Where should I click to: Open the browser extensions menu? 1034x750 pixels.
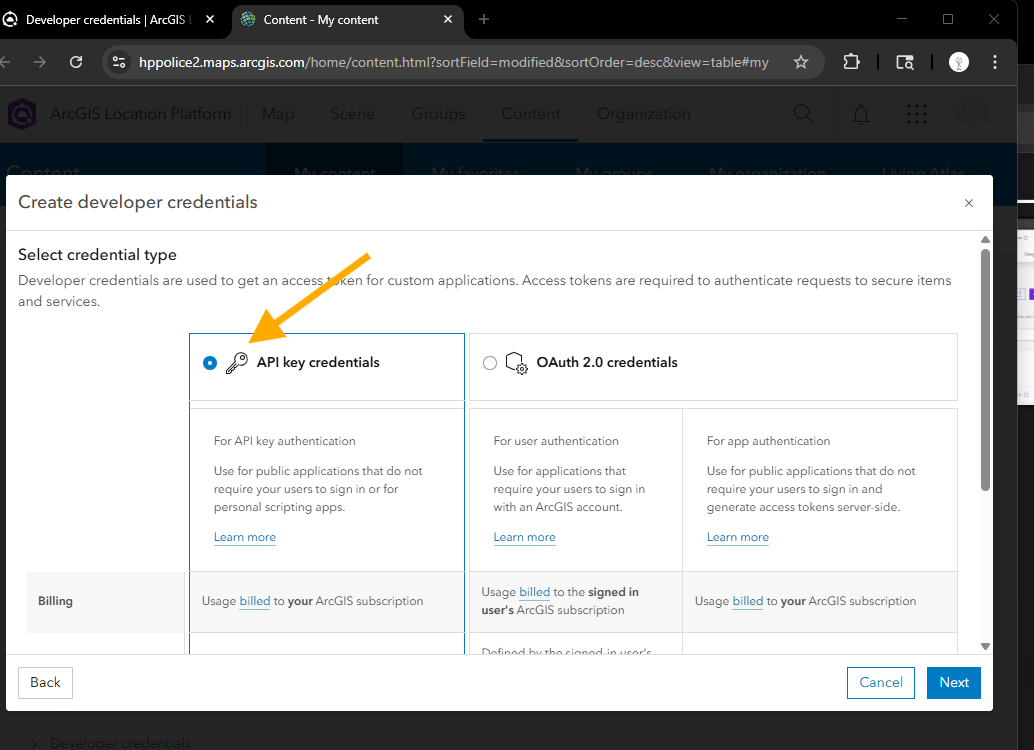tap(851, 62)
